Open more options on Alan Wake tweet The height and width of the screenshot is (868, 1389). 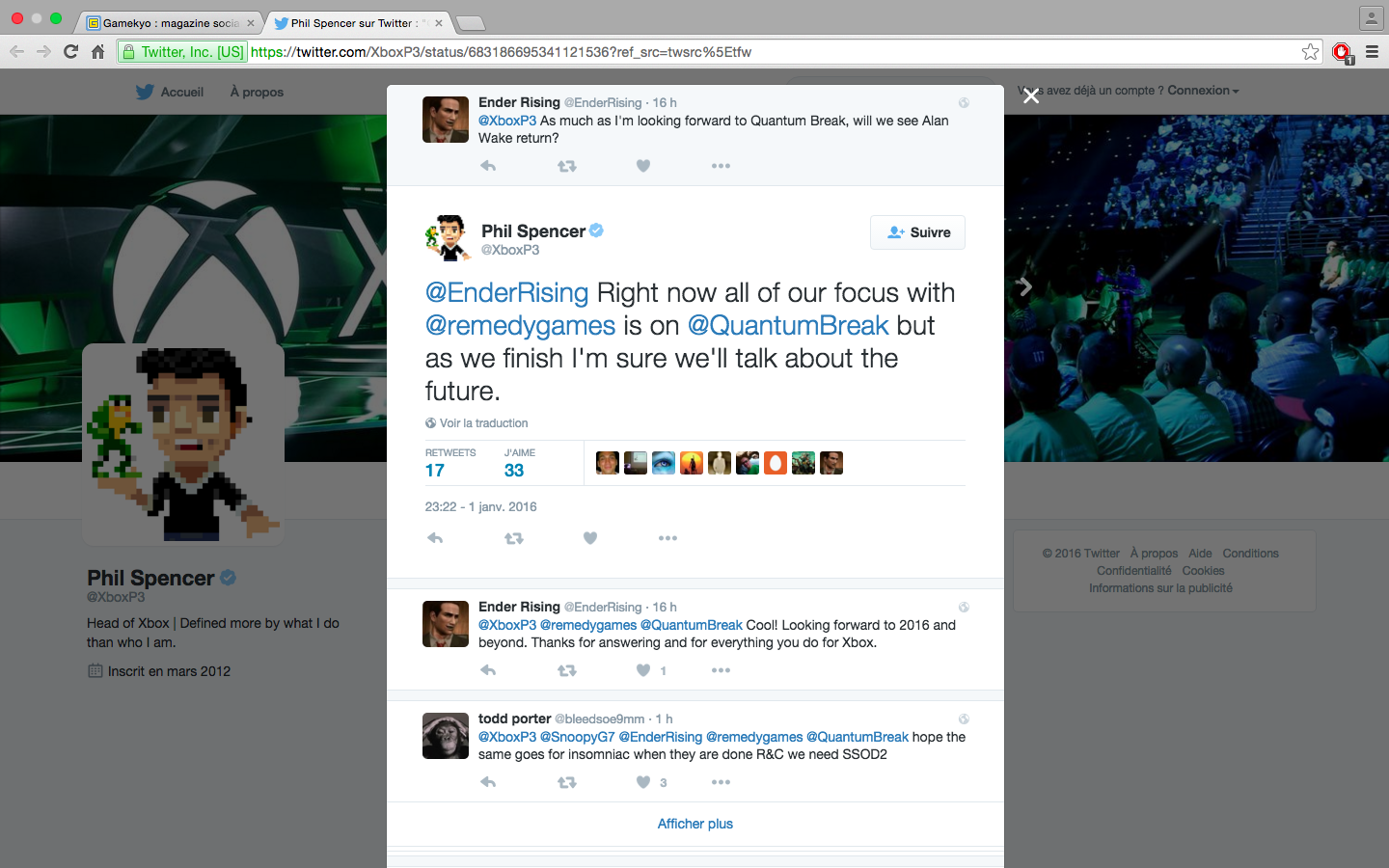(x=721, y=166)
